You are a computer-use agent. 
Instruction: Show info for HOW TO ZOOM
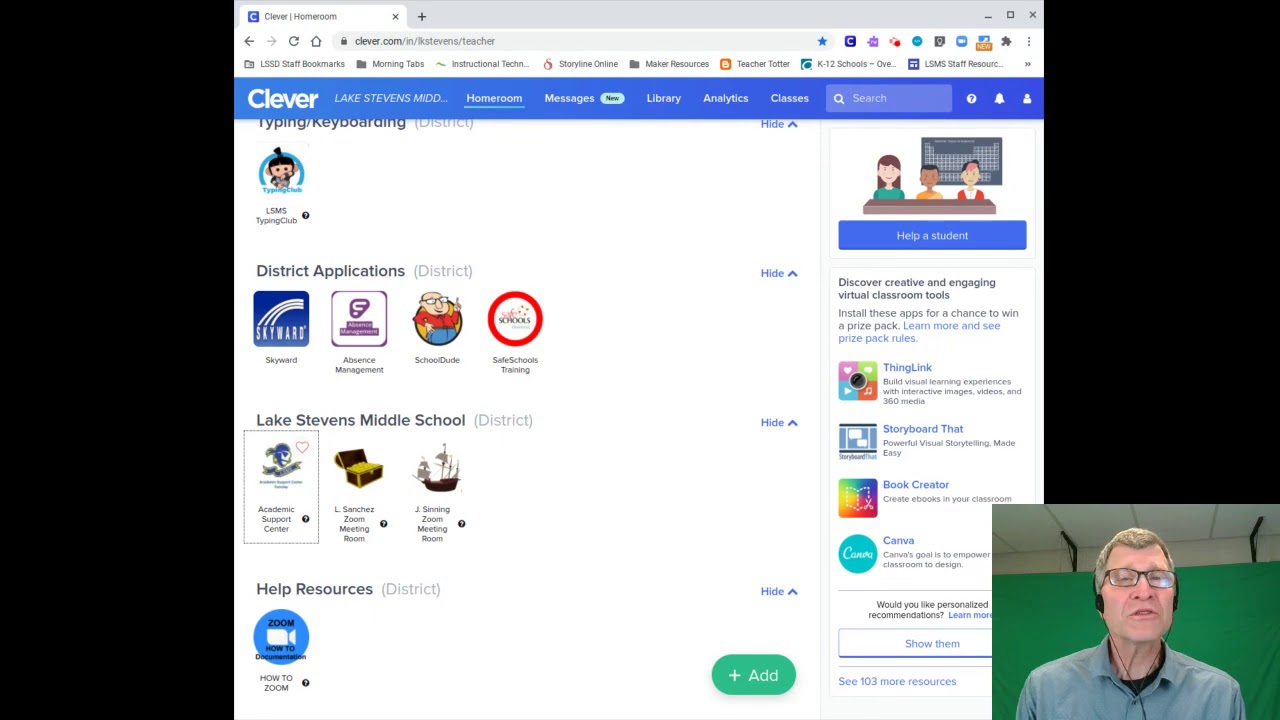point(306,683)
